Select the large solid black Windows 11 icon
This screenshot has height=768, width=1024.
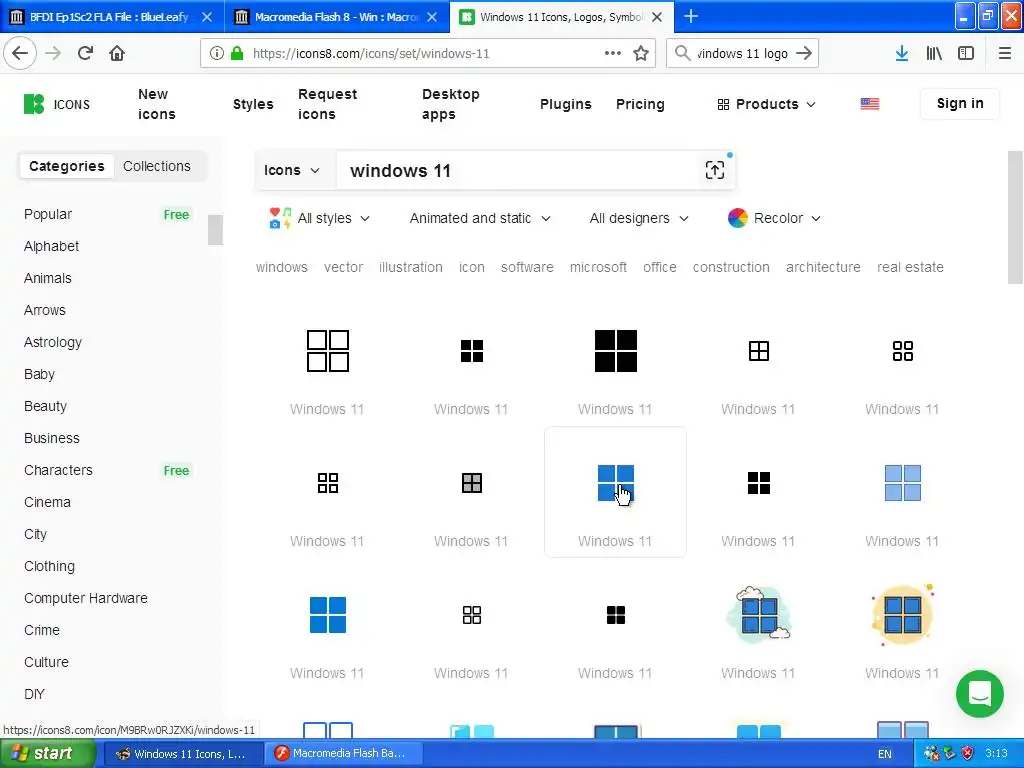point(615,351)
